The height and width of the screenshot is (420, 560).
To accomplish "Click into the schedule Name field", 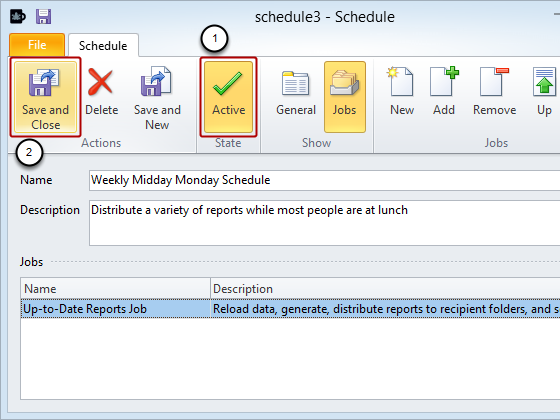I will point(324,180).
